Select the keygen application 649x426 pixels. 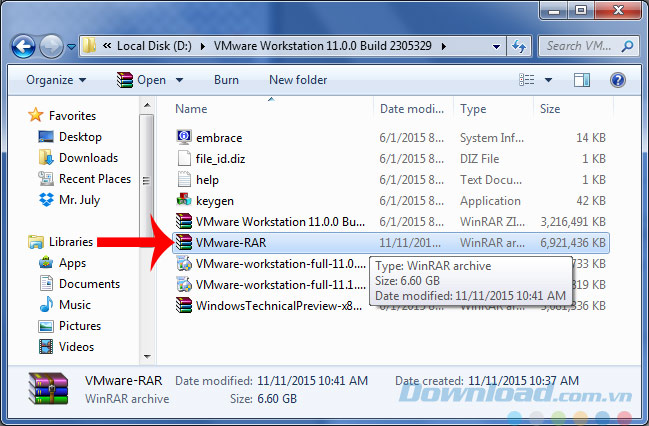point(391,201)
